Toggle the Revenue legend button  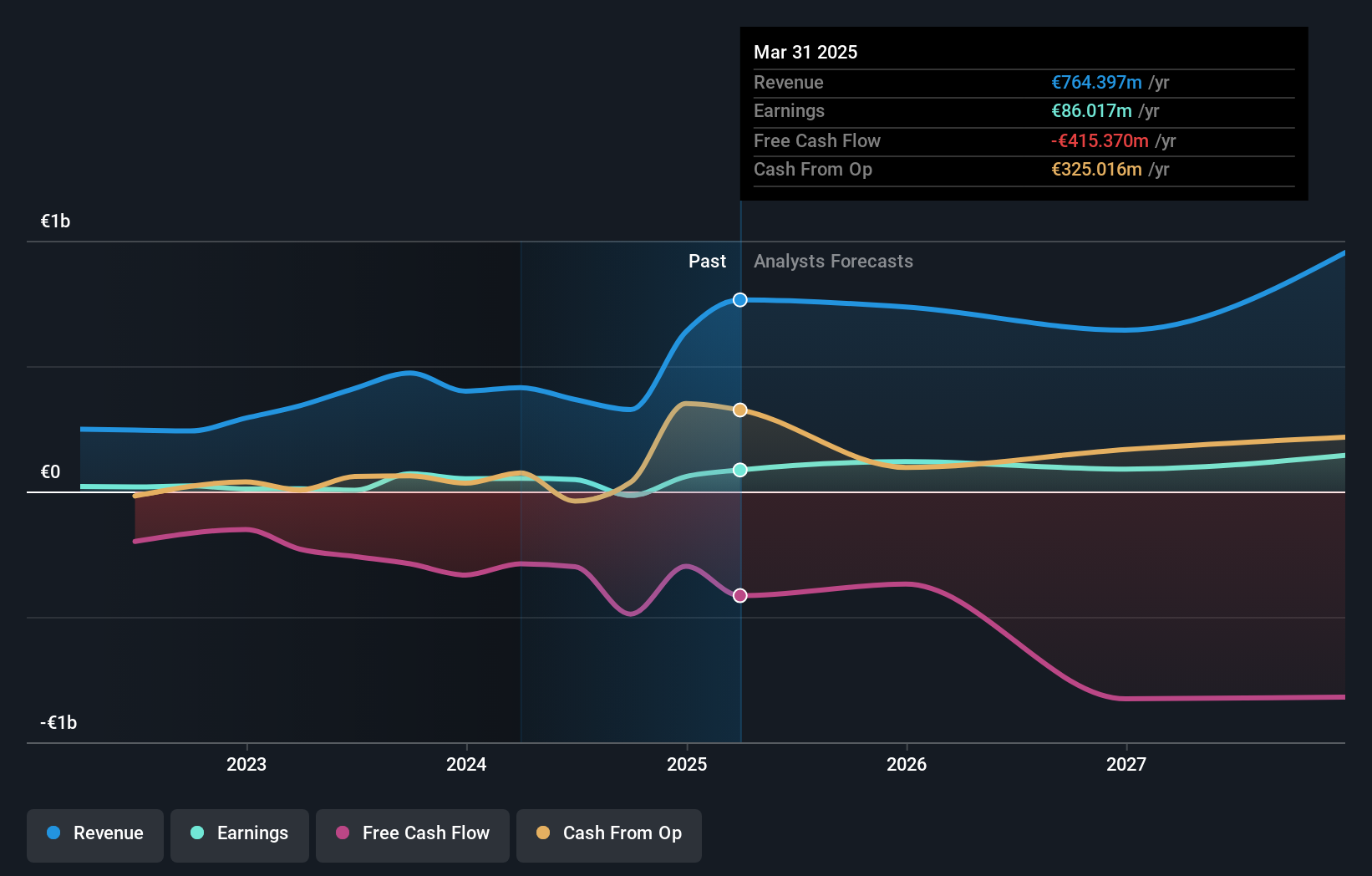point(95,835)
